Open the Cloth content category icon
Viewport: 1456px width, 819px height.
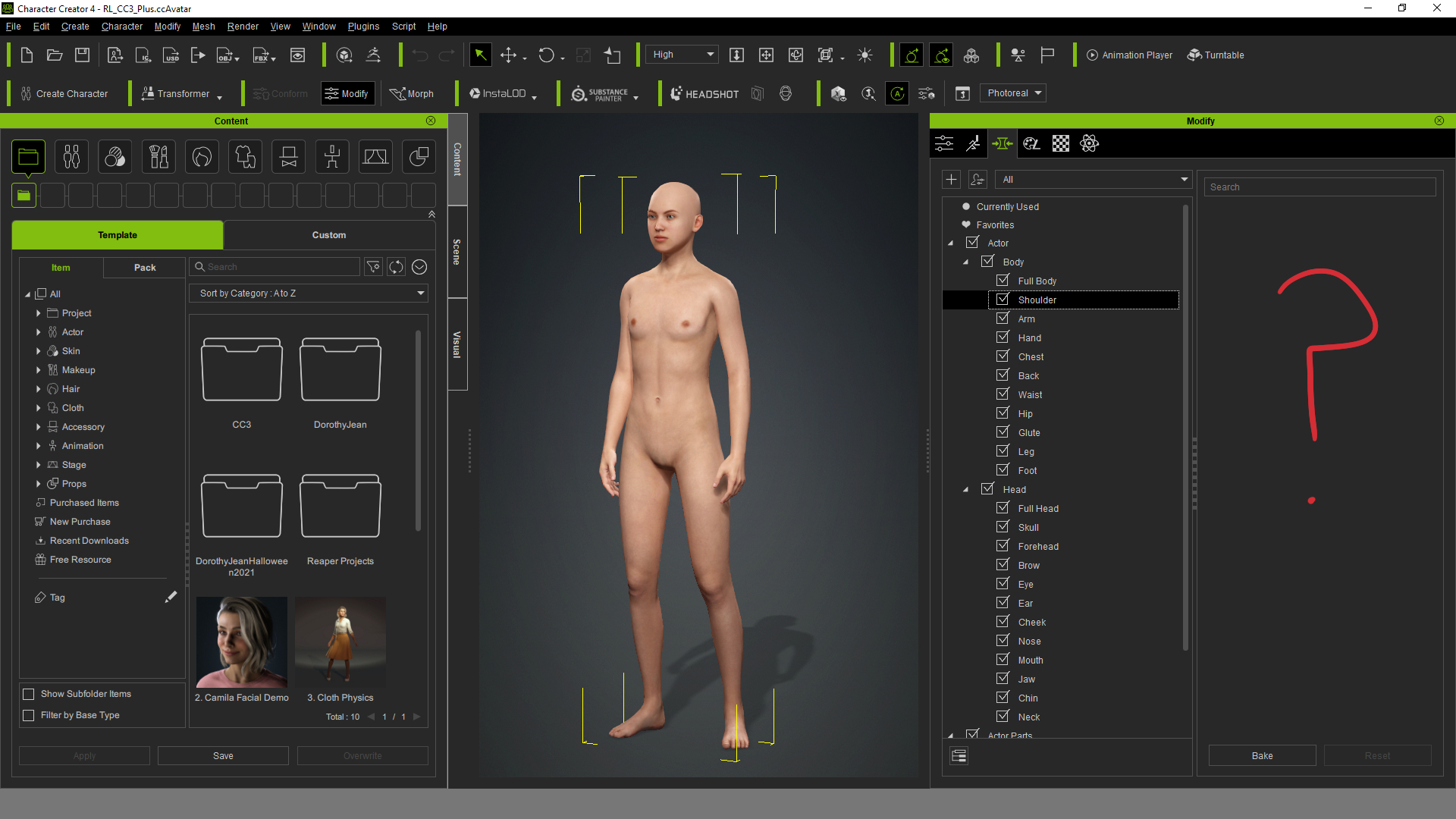(x=245, y=157)
